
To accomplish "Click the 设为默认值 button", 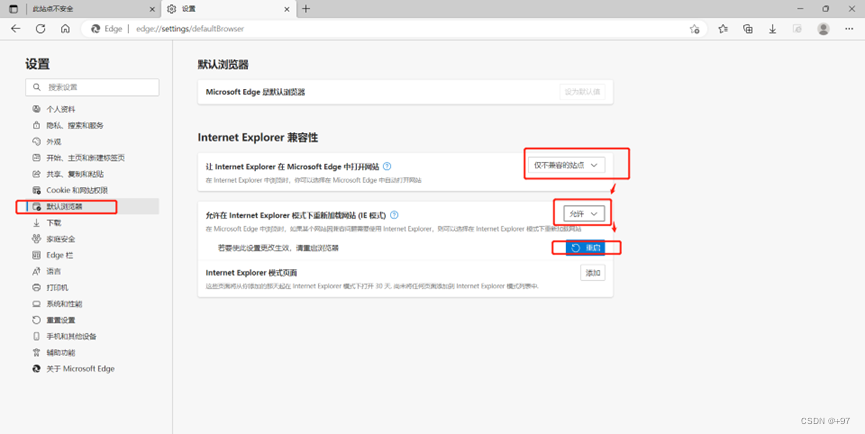I will click(582, 92).
